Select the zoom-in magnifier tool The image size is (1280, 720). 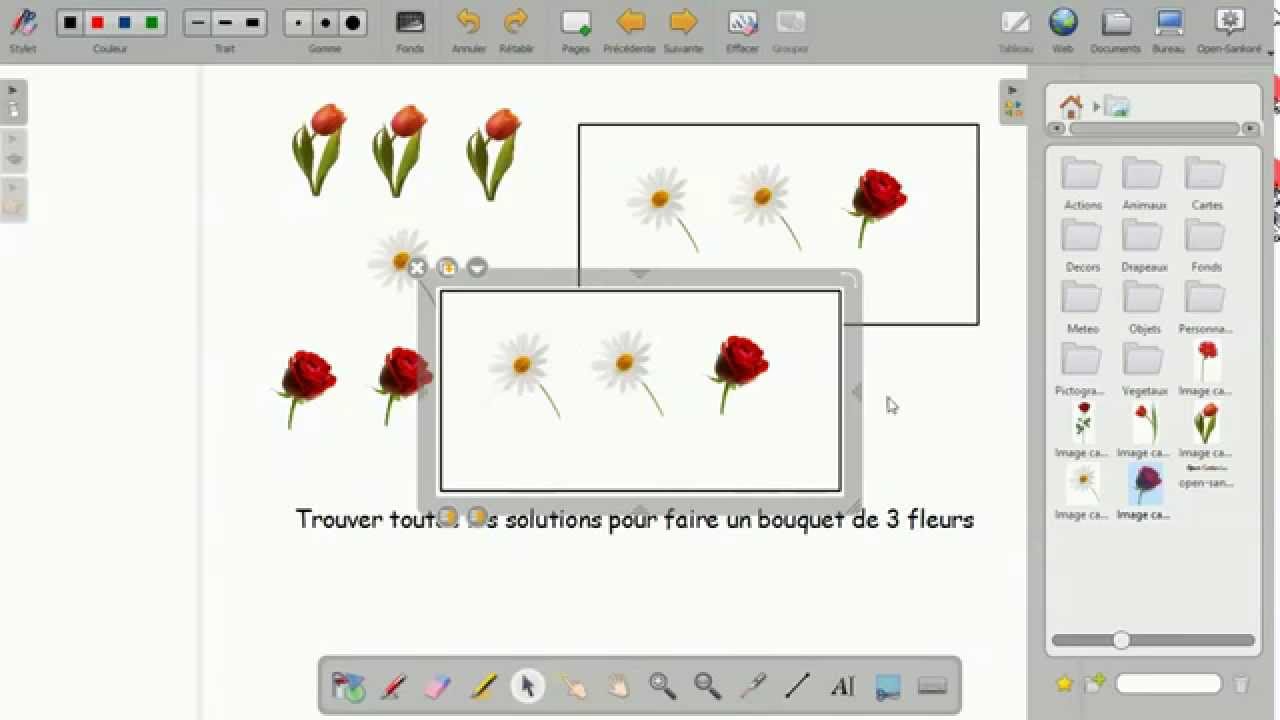click(663, 686)
